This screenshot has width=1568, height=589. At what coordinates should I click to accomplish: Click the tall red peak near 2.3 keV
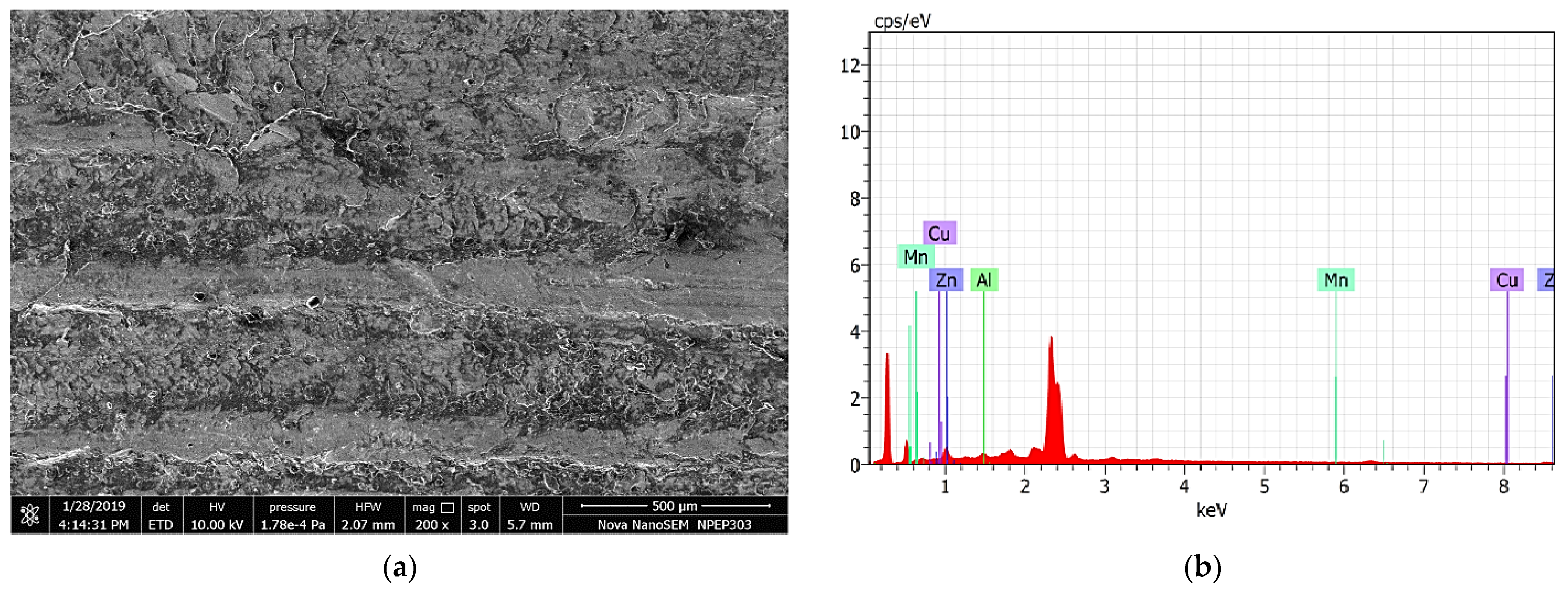(1053, 402)
